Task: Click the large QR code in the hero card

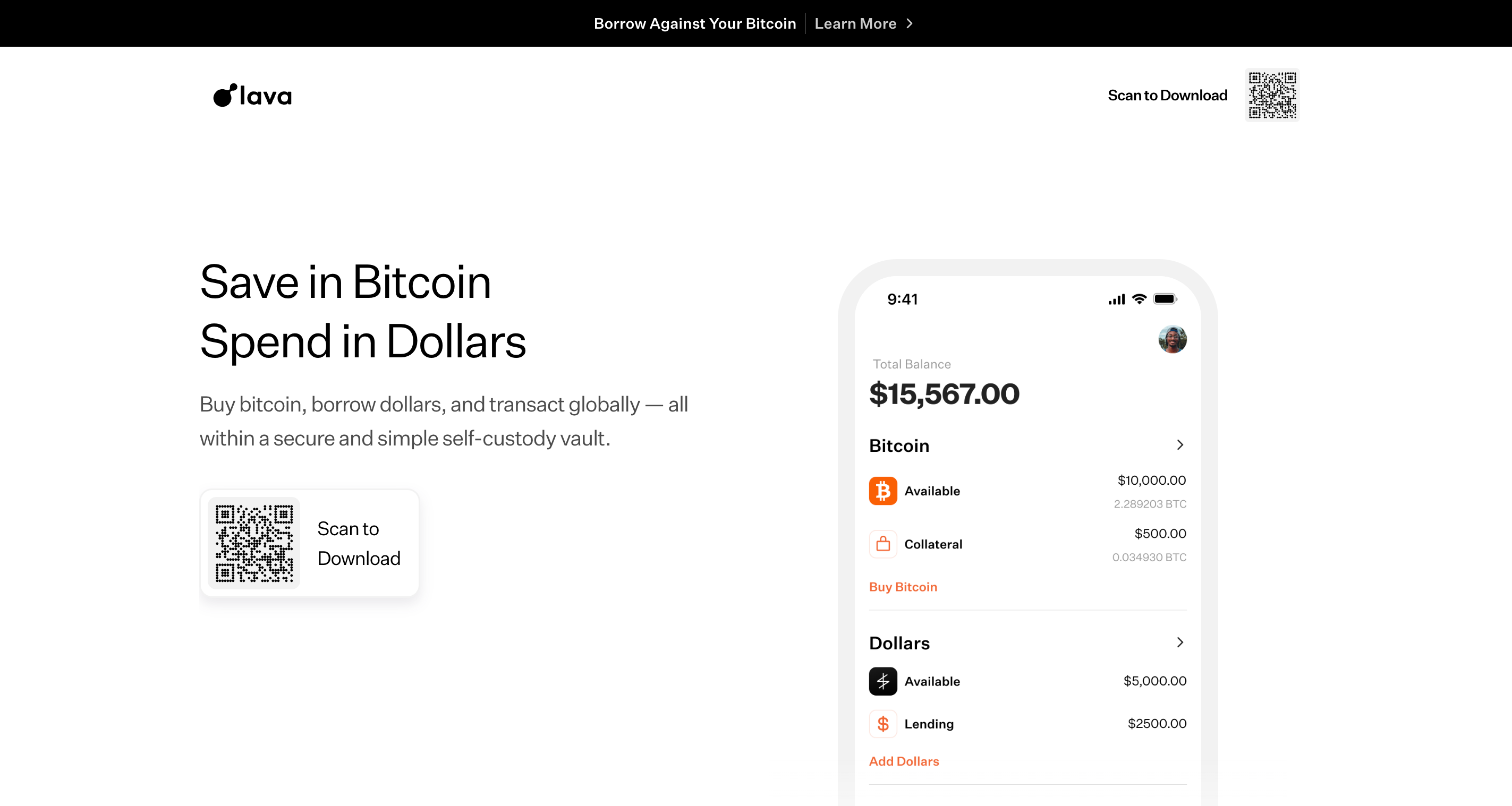Action: [x=254, y=543]
